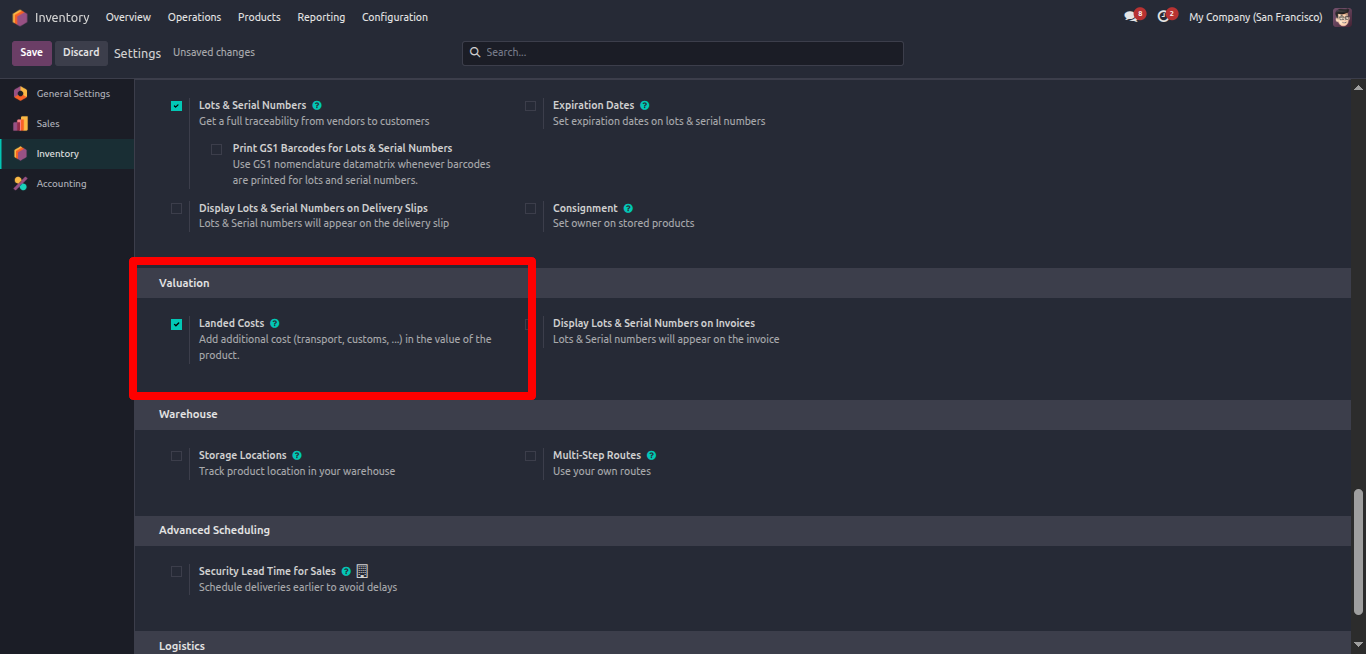Enable Consignment checkbox
Screen dimensions: 1366x654
531,209
